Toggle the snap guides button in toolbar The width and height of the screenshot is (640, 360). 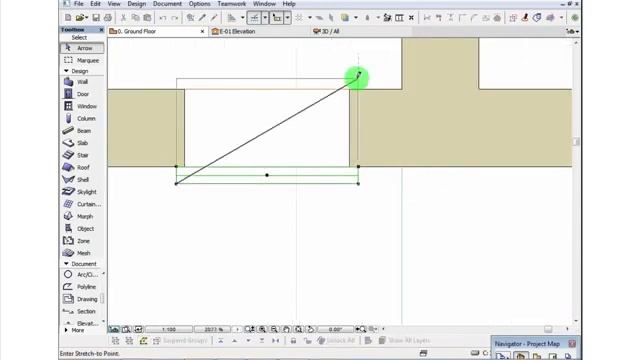click(x=277, y=18)
